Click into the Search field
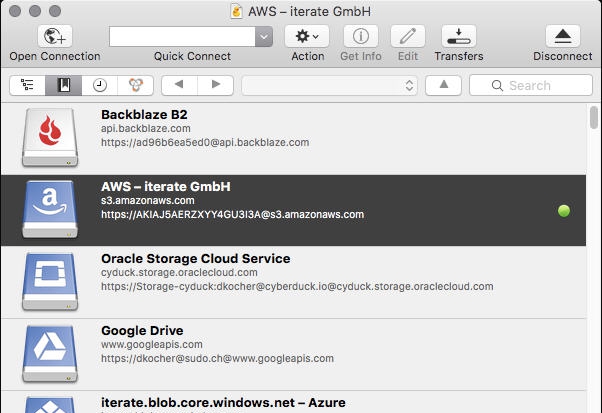The image size is (602, 413). coord(536,85)
